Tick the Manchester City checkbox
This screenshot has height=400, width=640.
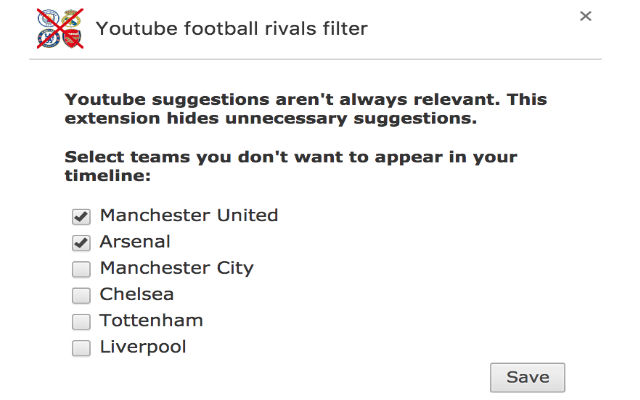81,269
